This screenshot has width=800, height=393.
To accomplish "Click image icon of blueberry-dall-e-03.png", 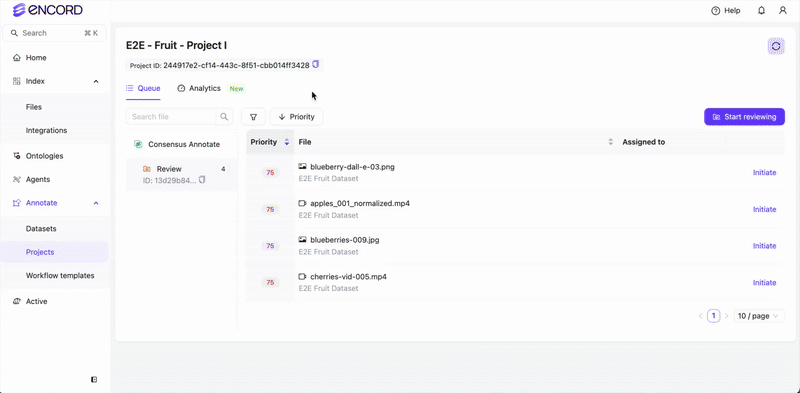I will (x=303, y=166).
